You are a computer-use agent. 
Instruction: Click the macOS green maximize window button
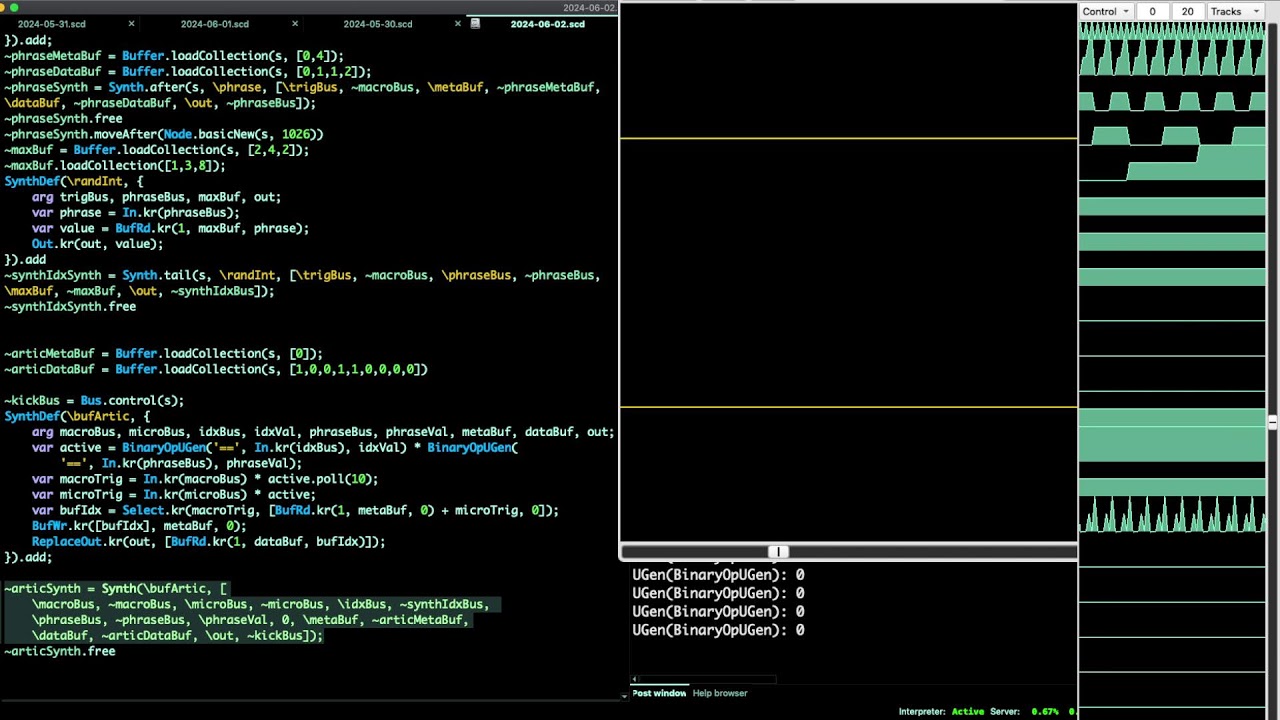point(14,7)
